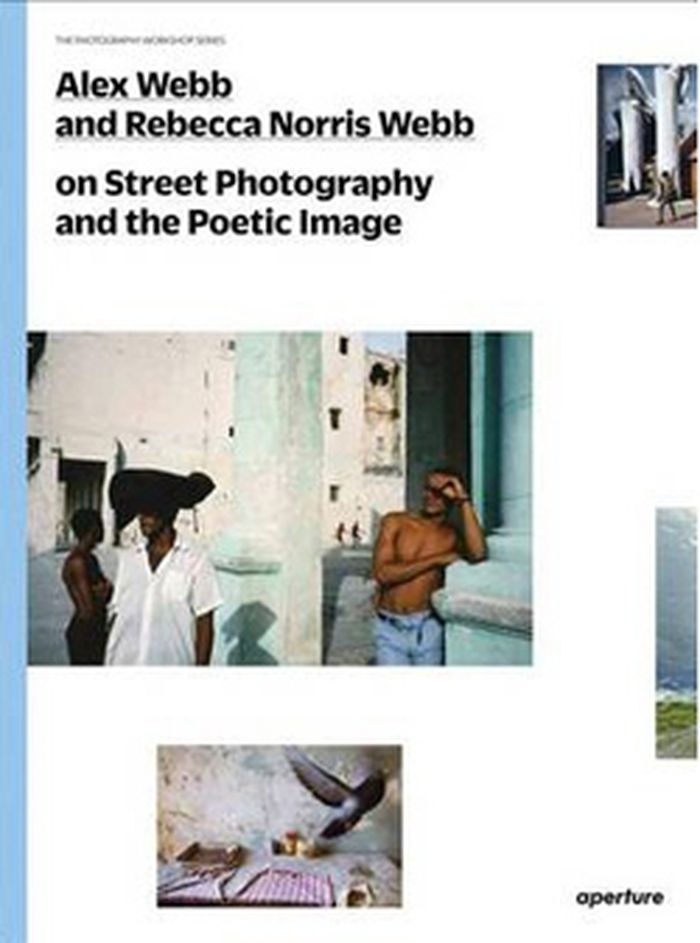Click the pigeon in the bottom photo

pyautogui.click(x=340, y=794)
